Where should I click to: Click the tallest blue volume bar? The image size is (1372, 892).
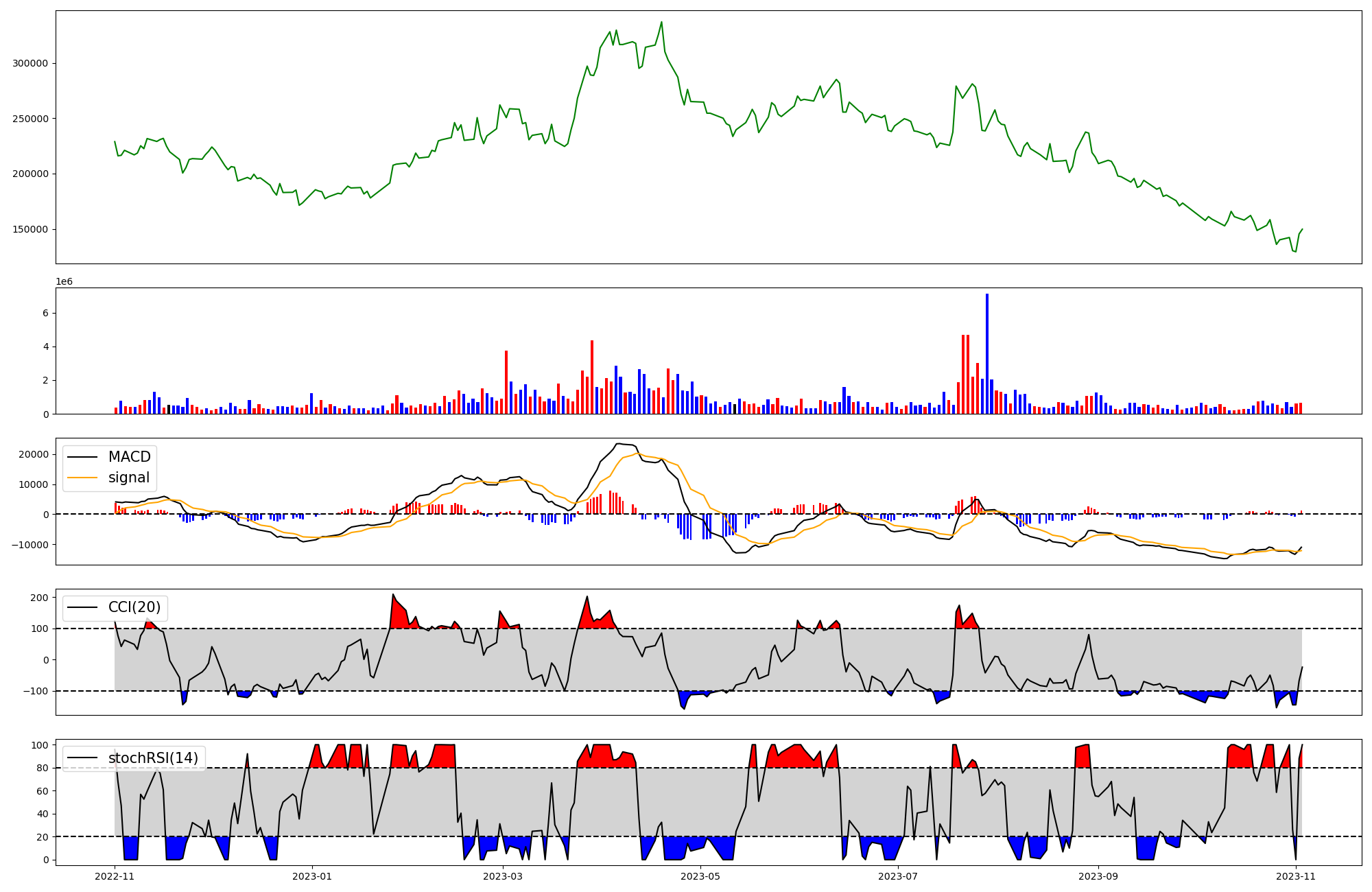pyautogui.click(x=987, y=353)
